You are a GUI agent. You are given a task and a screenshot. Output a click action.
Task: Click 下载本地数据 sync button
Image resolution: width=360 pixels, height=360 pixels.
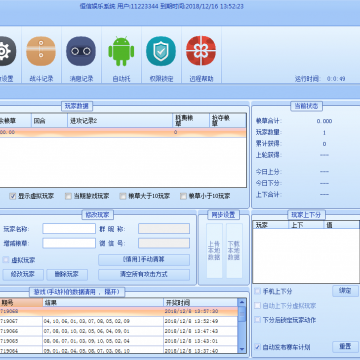pyautogui.click(x=234, y=251)
